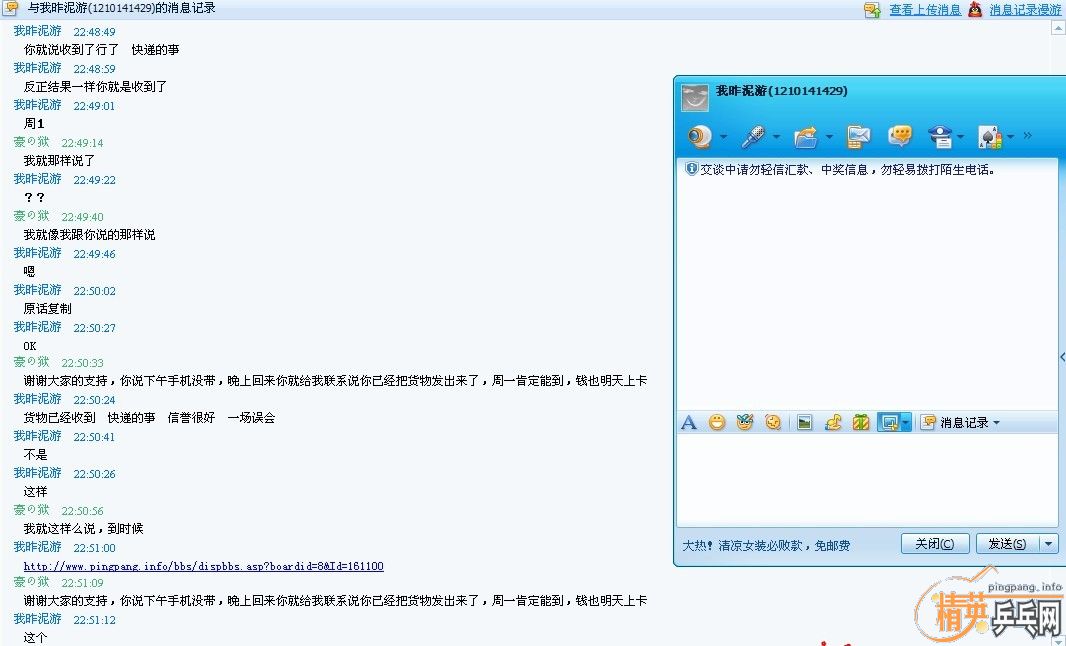Click the timestamp 22:50:41
Image resolution: width=1066 pixels, height=646 pixels.
[94, 437]
